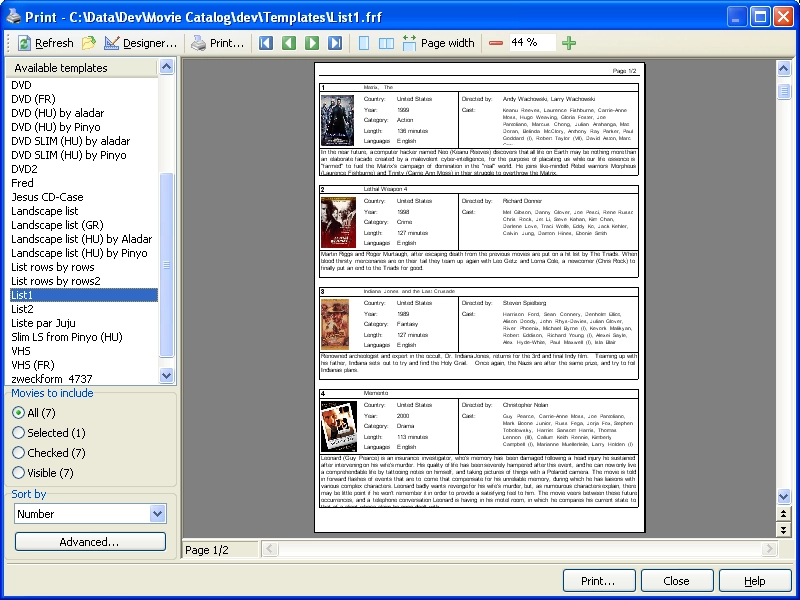The width and height of the screenshot is (800, 600).
Task: Select the 'Visible (7)' radio option
Action: click(x=19, y=473)
